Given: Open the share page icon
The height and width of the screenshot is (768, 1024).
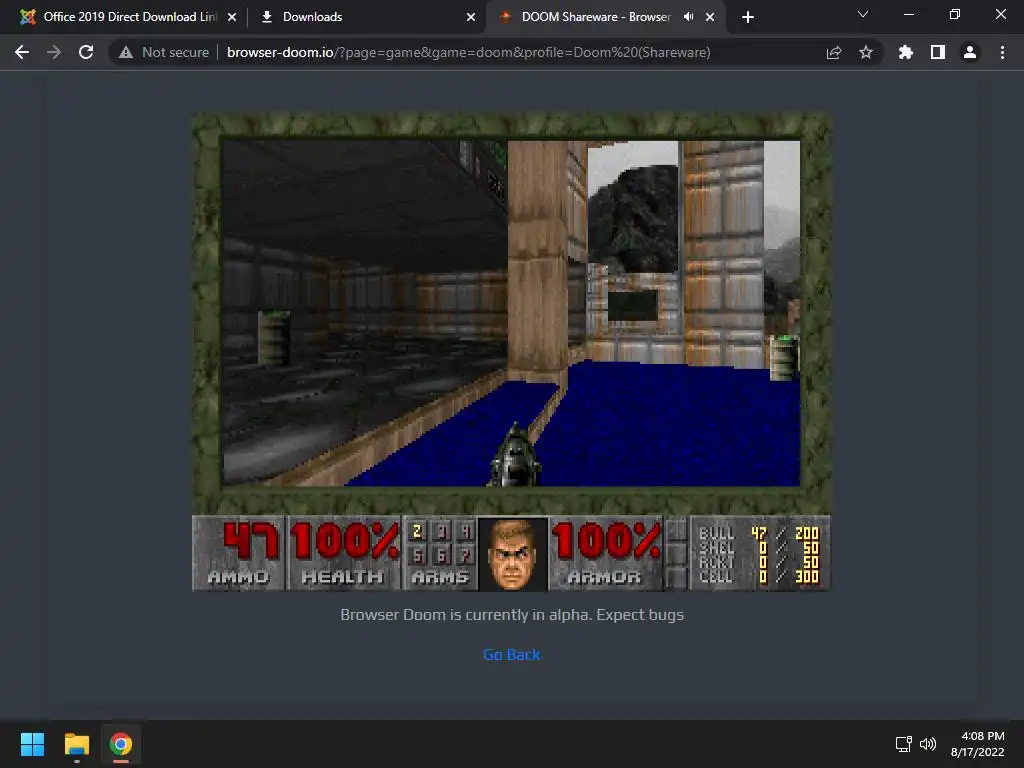Looking at the screenshot, I should pyautogui.click(x=834, y=52).
